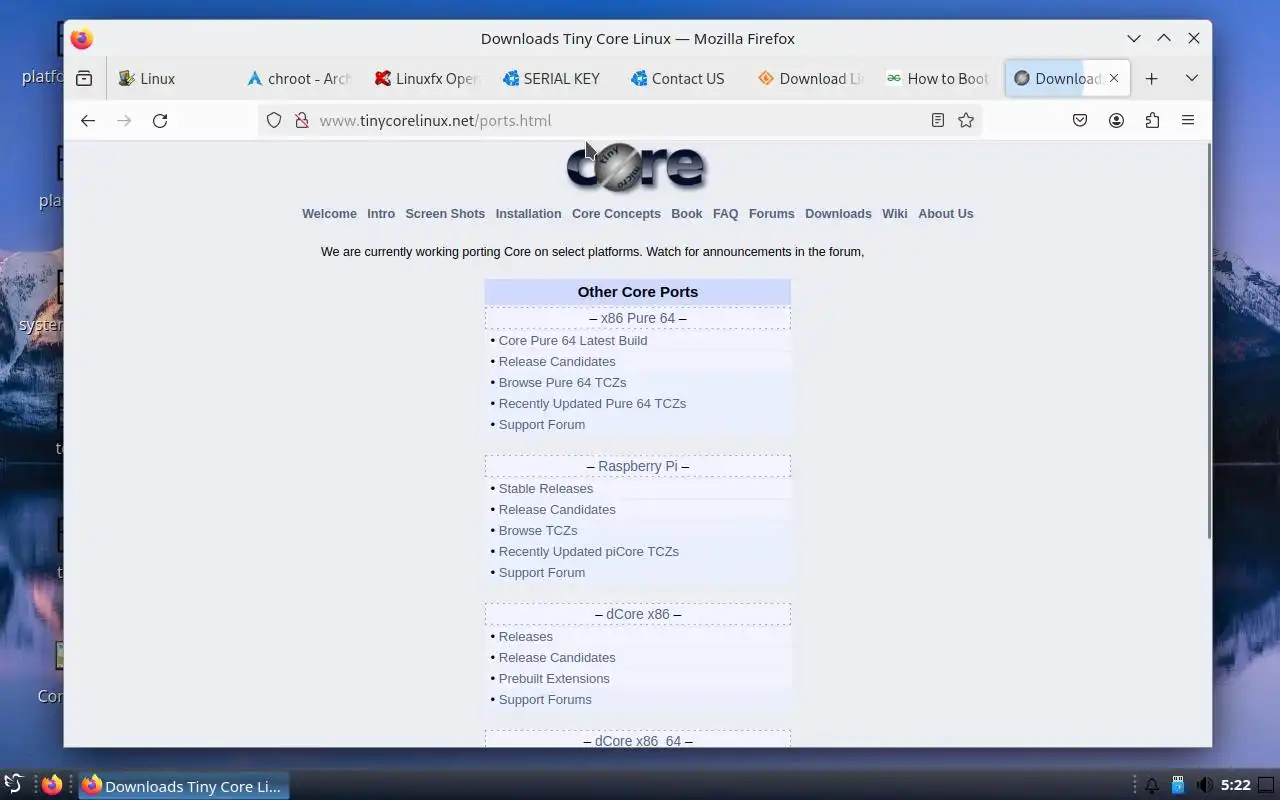The width and height of the screenshot is (1280, 800).
Task: Open Recently Updated Pure 64 TCZs
Action: pos(592,404)
